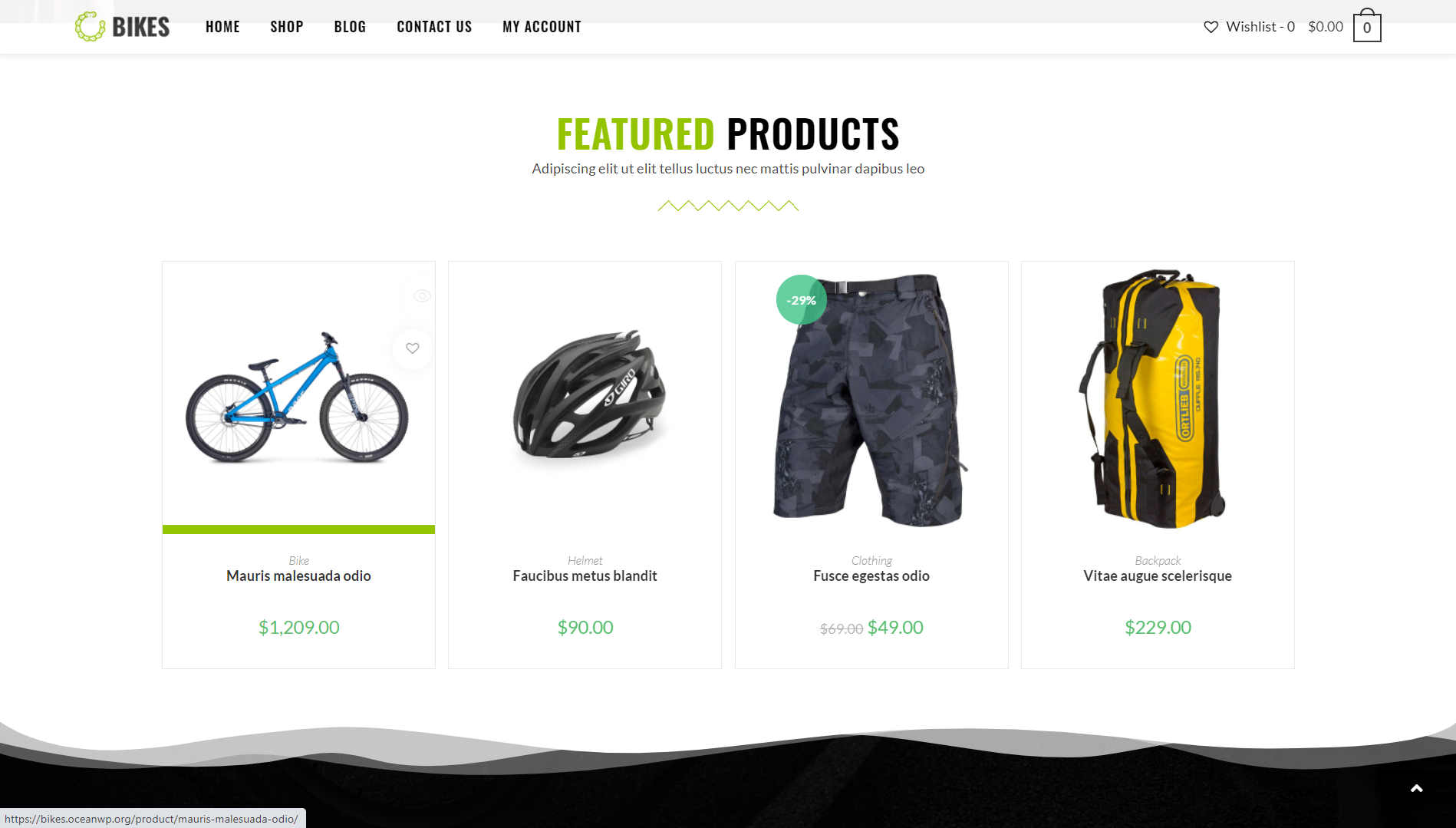
Task: Go to the Blog page
Action: coord(350,27)
